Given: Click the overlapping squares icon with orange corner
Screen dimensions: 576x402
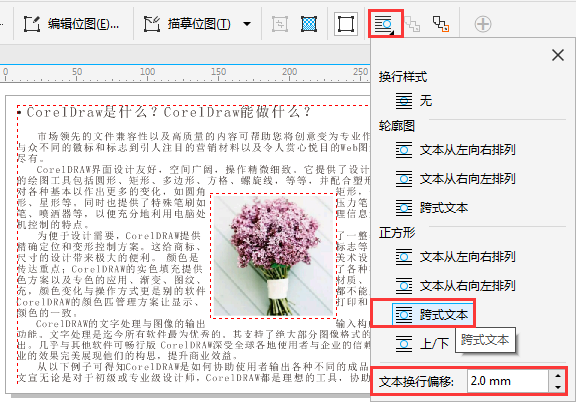Looking at the screenshot, I should coord(441,24).
